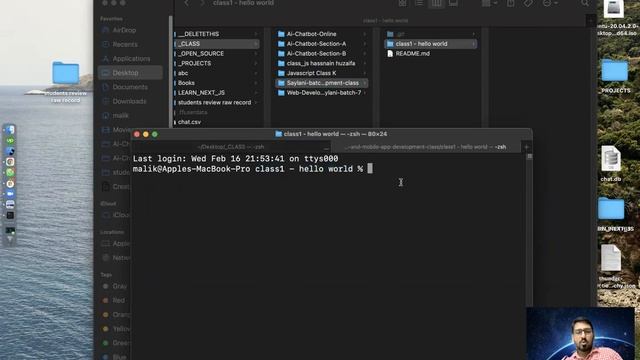Expand chevron beside __DELETETHIS folder
640x360 pixels.
click(256, 34)
